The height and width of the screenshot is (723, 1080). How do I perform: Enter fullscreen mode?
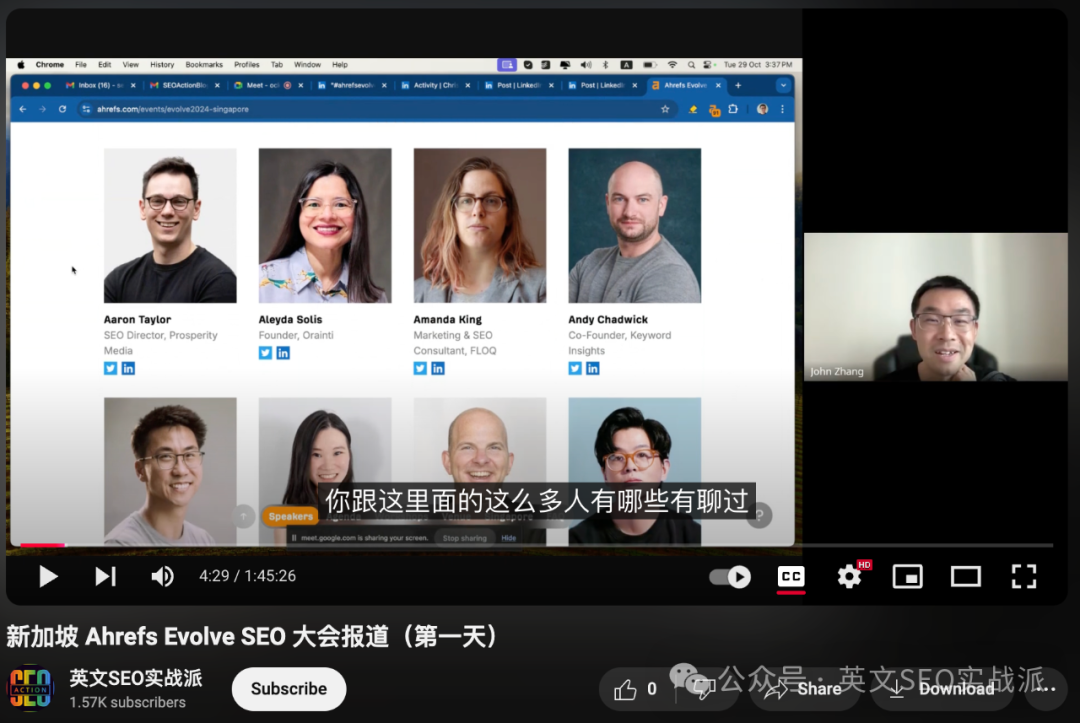[x=1023, y=576]
